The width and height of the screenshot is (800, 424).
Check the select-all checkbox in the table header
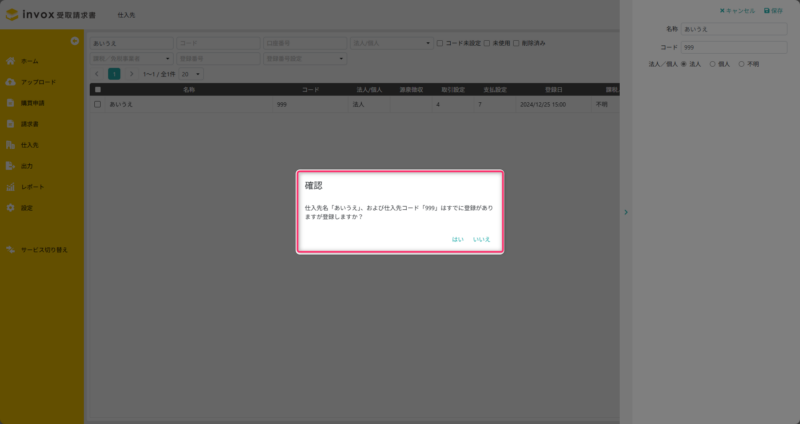tap(98, 90)
